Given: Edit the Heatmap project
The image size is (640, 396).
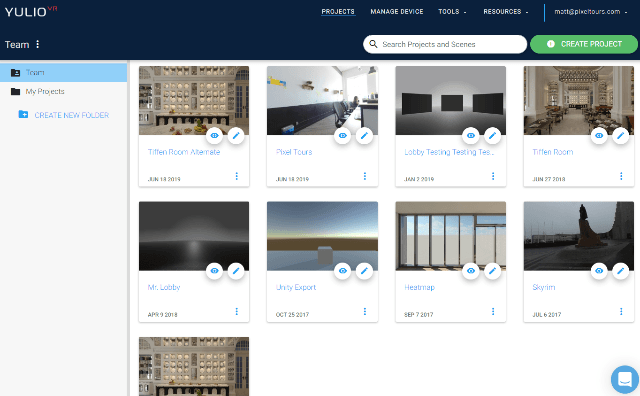Looking at the screenshot, I should 492,271.
